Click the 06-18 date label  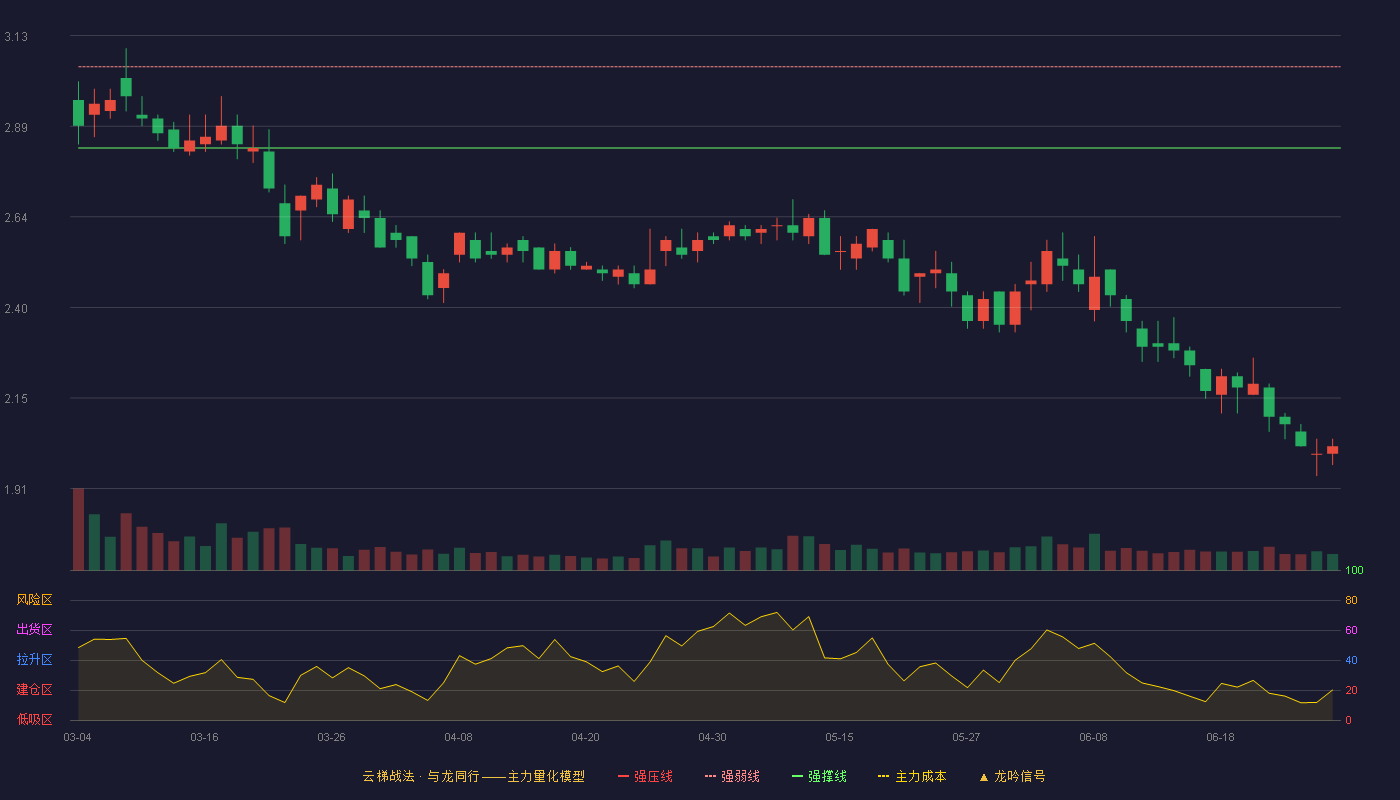coord(1220,737)
